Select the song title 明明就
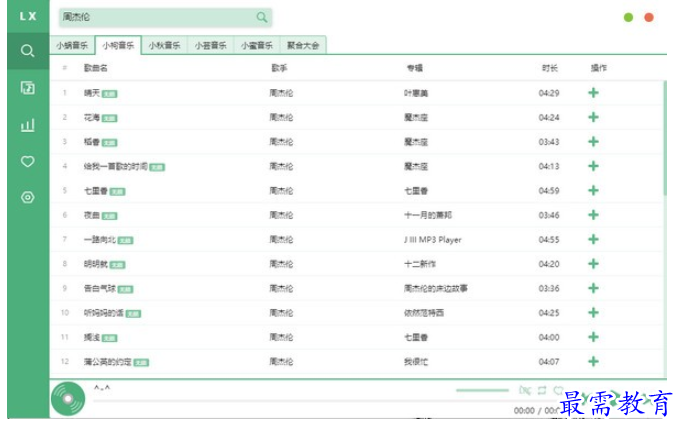The width and height of the screenshot is (681, 435). click(x=96, y=264)
